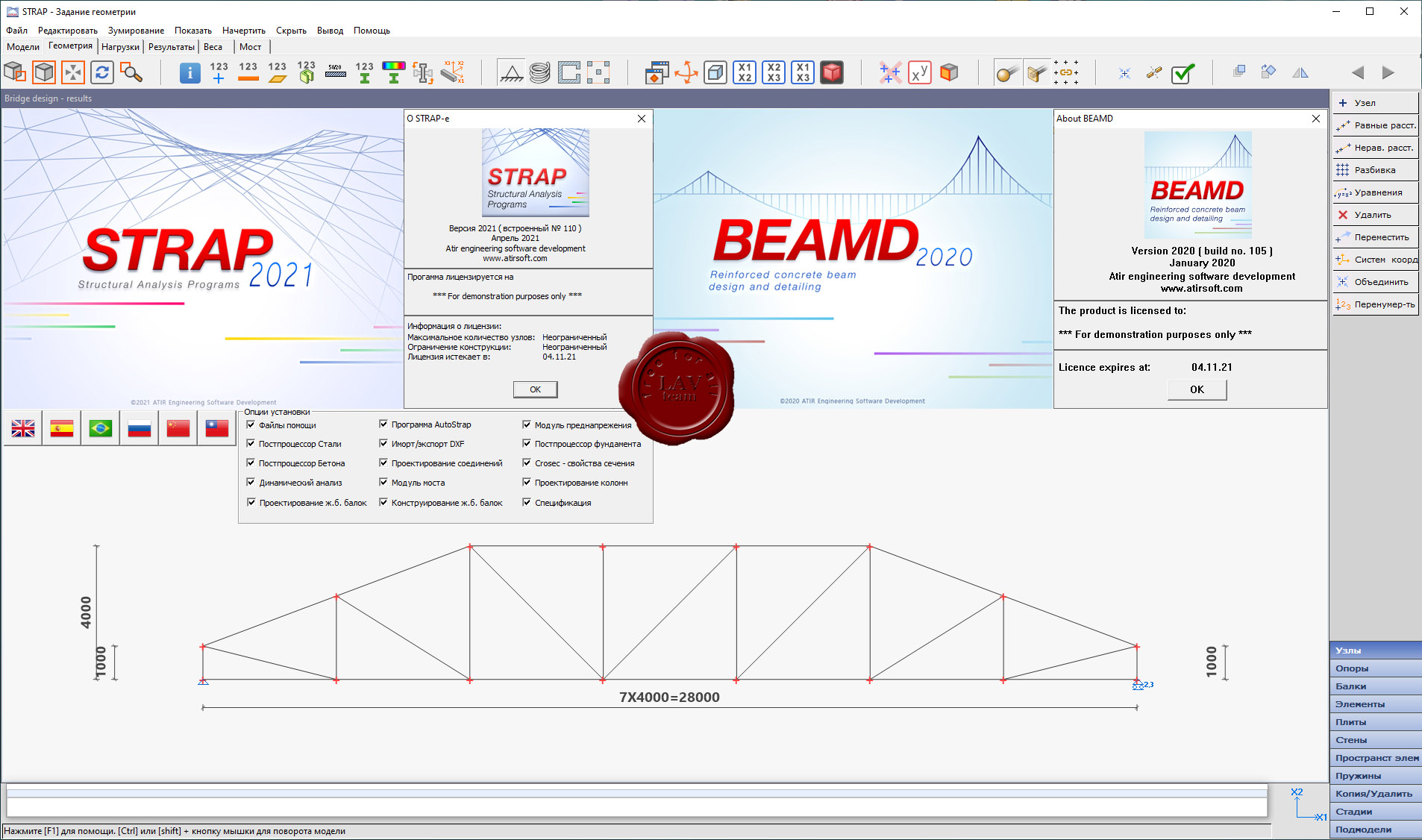The image size is (1422, 840).
Task: Click the chain link with dots icon
Action: (1066, 72)
